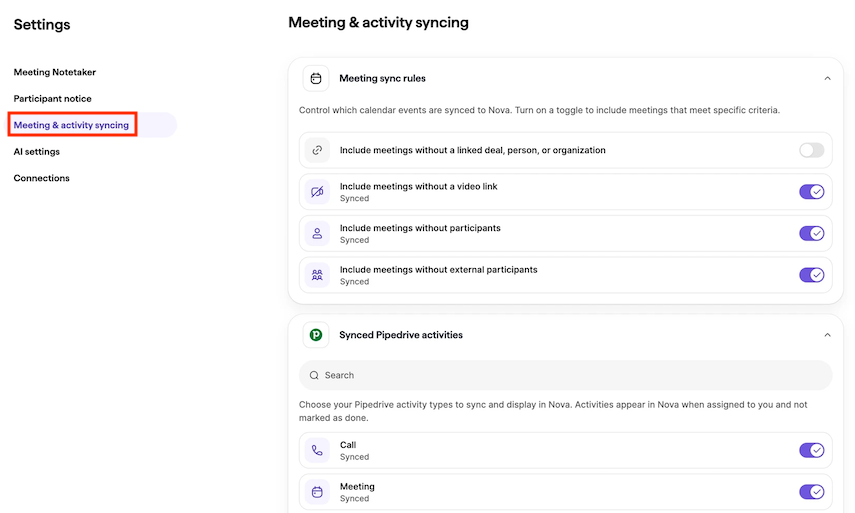Screen dimensions: 855x513
Task: Focus the Pipedrive activities search field
Action: click(x=565, y=375)
